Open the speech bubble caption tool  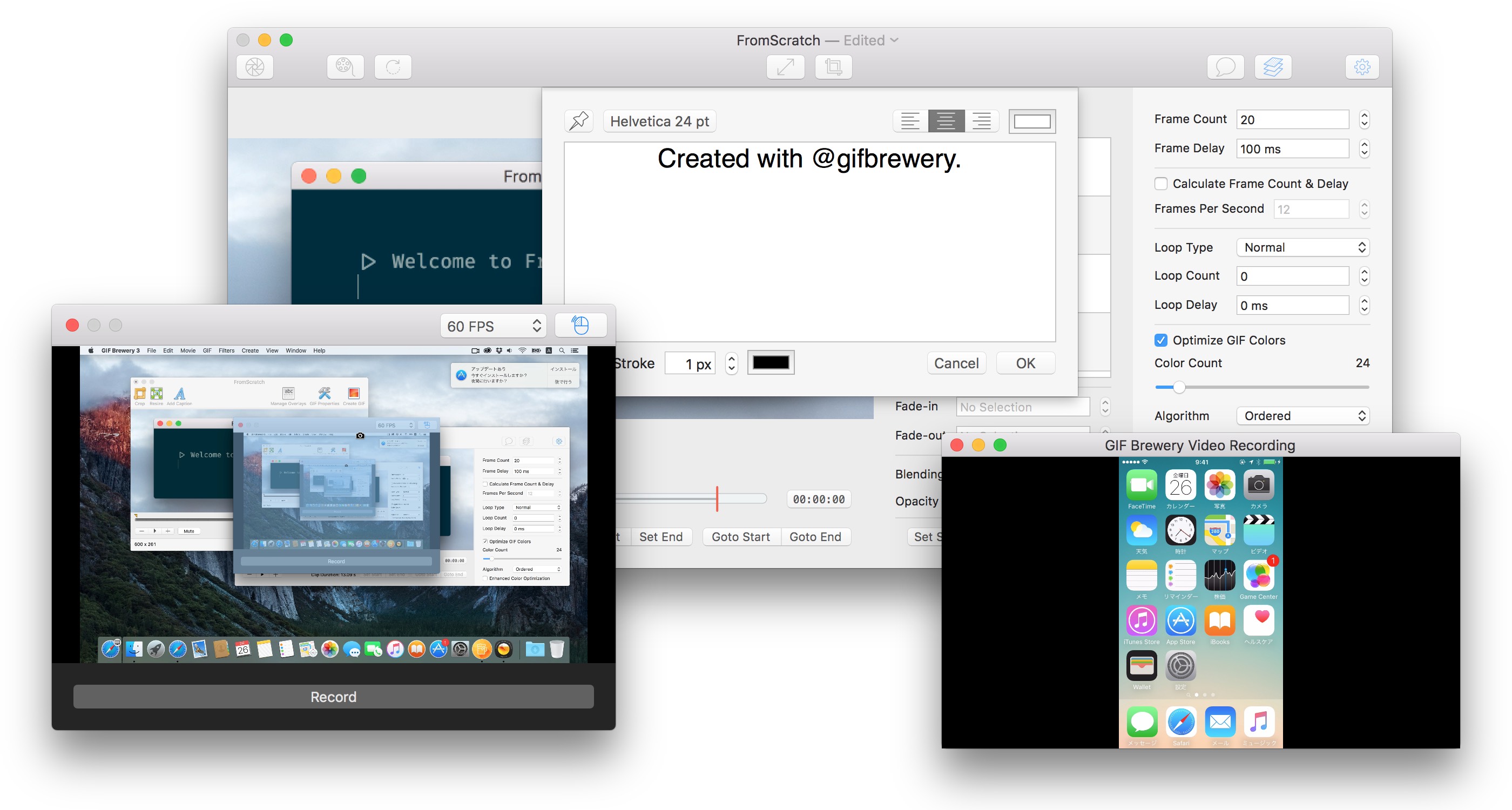point(1225,67)
